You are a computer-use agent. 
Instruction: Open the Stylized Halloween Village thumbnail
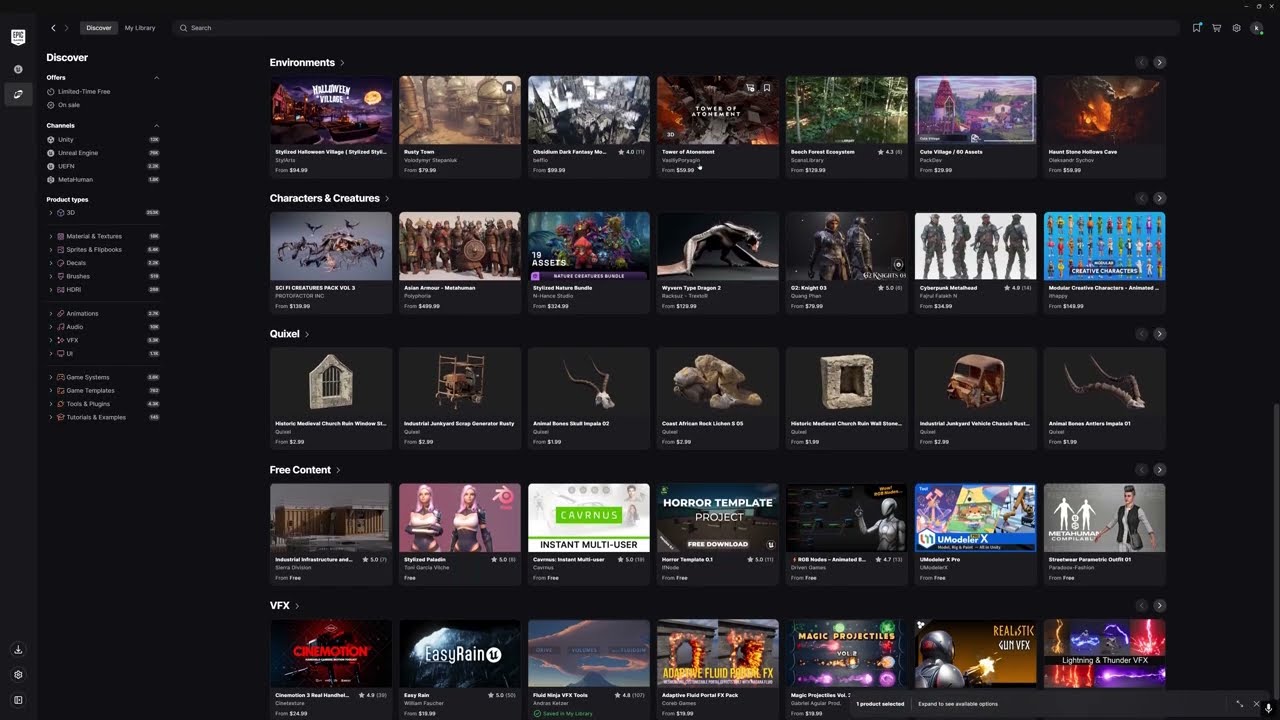tap(331, 110)
